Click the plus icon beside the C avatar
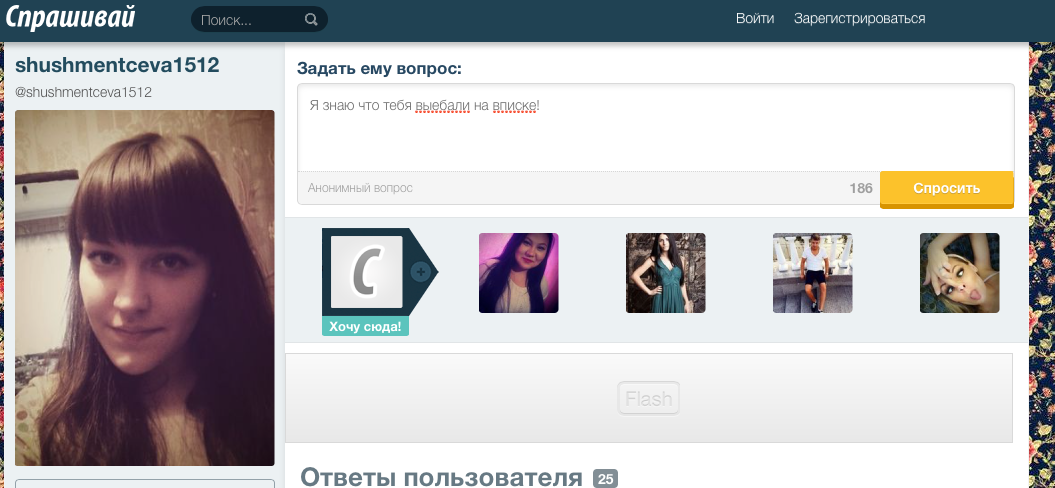 click(421, 272)
